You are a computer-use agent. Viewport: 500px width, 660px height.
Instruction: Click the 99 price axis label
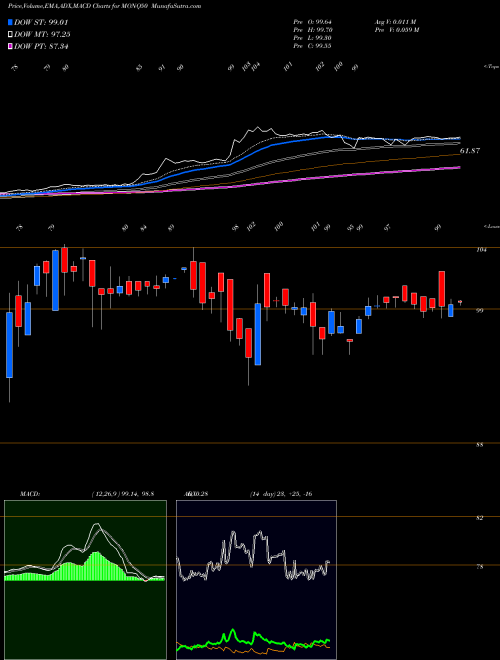479,311
